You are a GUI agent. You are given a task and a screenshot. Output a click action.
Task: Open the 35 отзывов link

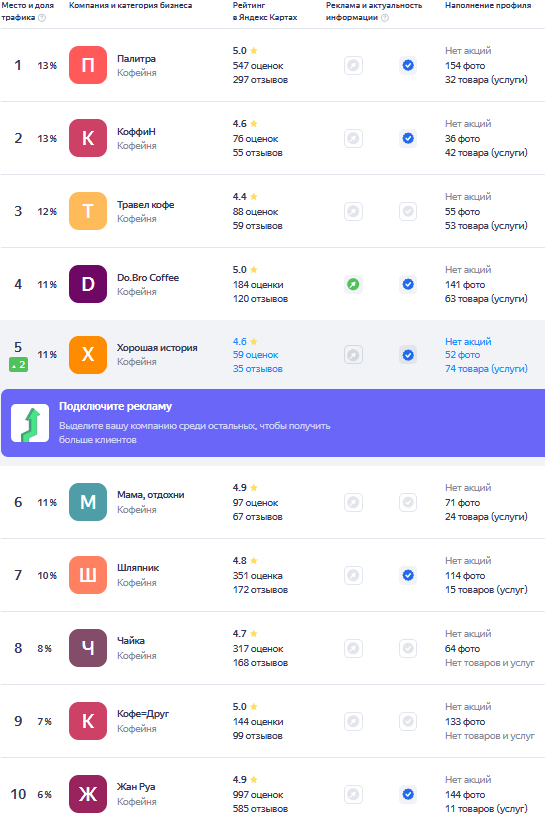(258, 369)
